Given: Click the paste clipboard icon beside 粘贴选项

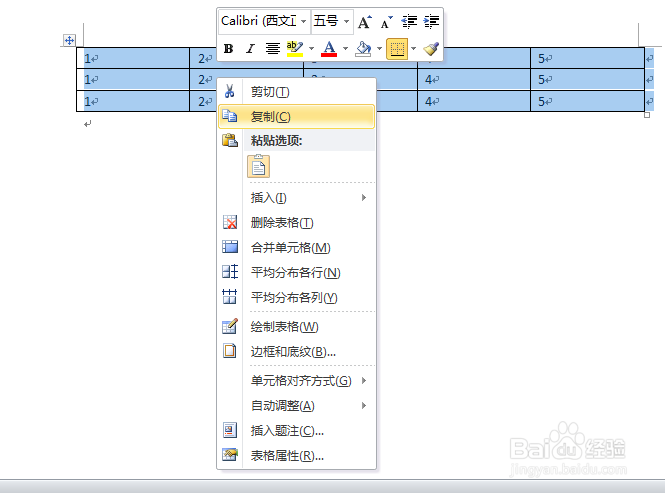Looking at the screenshot, I should [x=229, y=140].
